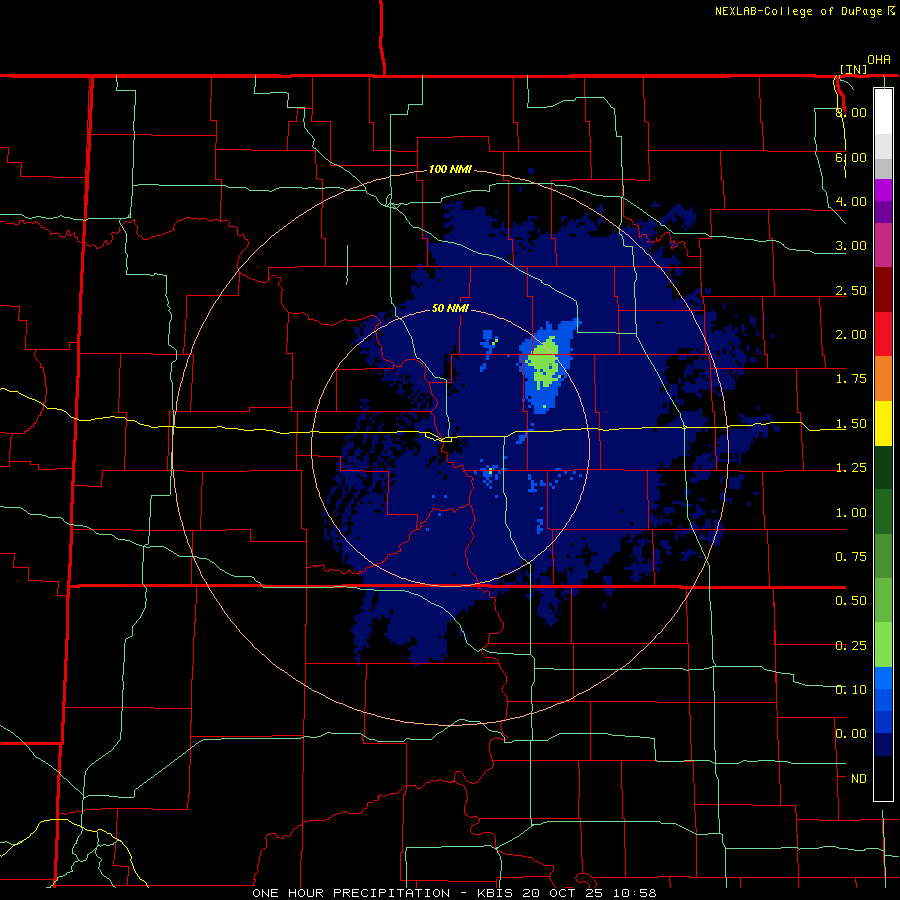
Task: Select the dark red legend swatch
Action: point(883,290)
